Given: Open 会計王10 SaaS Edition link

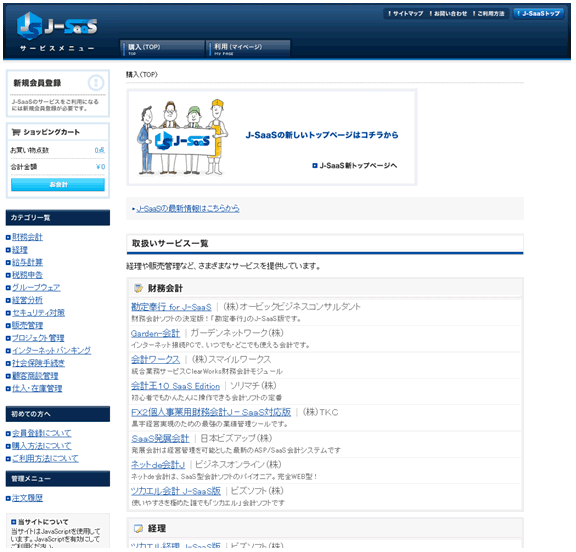Looking at the screenshot, I should [x=175, y=386].
